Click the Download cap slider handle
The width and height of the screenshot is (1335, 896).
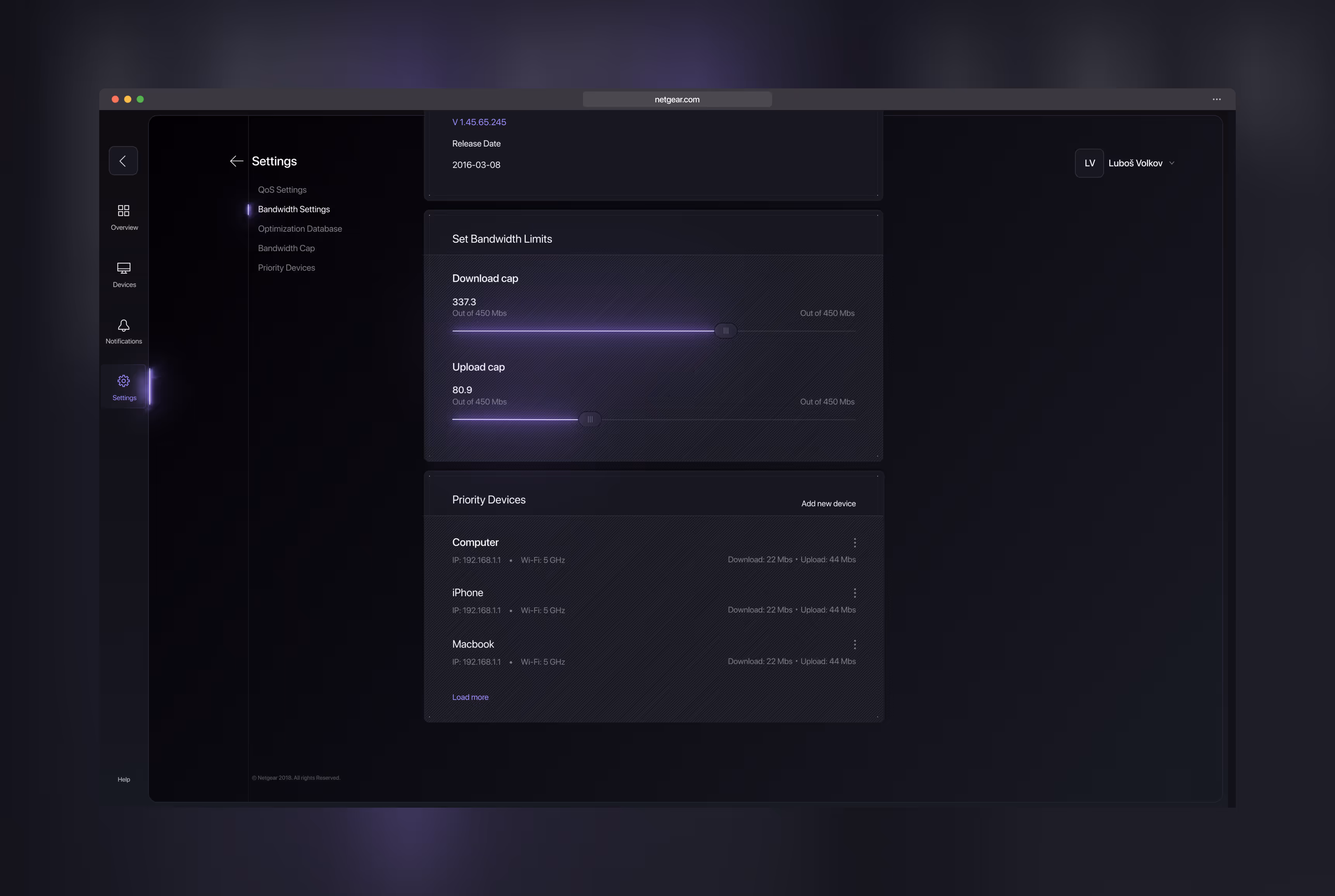click(x=725, y=331)
